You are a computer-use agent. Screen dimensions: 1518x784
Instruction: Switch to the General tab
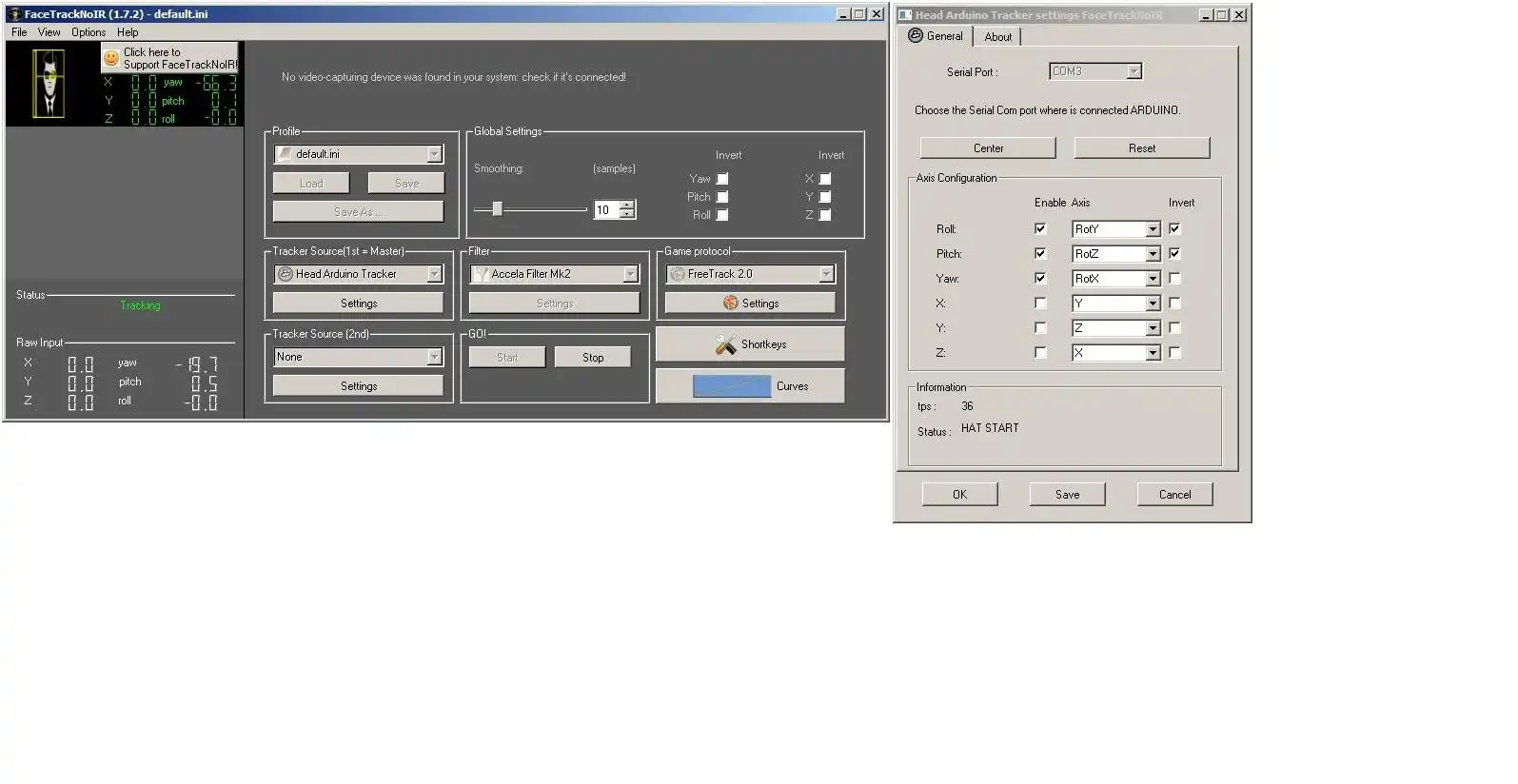click(x=936, y=36)
